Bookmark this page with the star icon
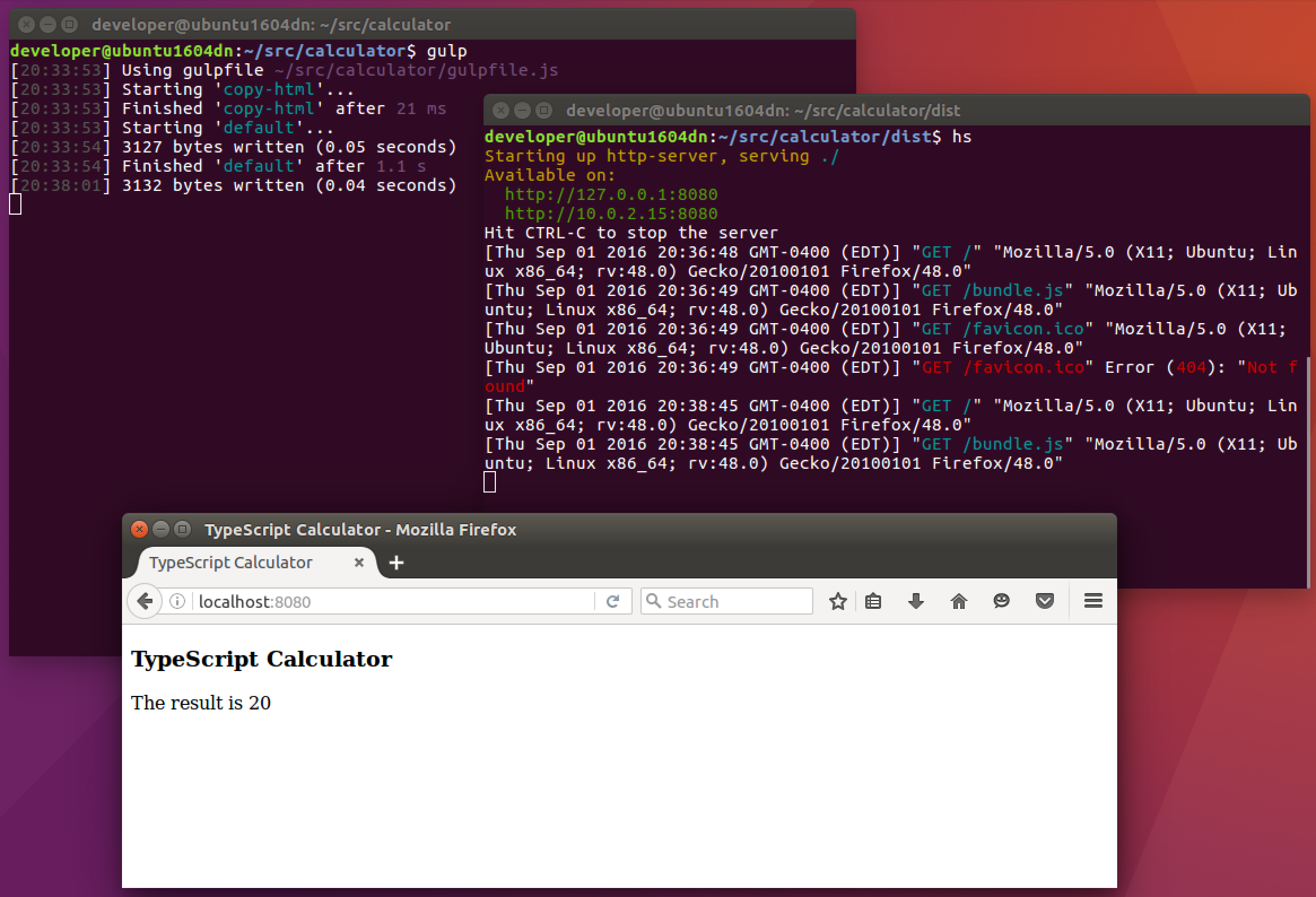Image resolution: width=1316 pixels, height=897 pixels. pyautogui.click(x=838, y=601)
